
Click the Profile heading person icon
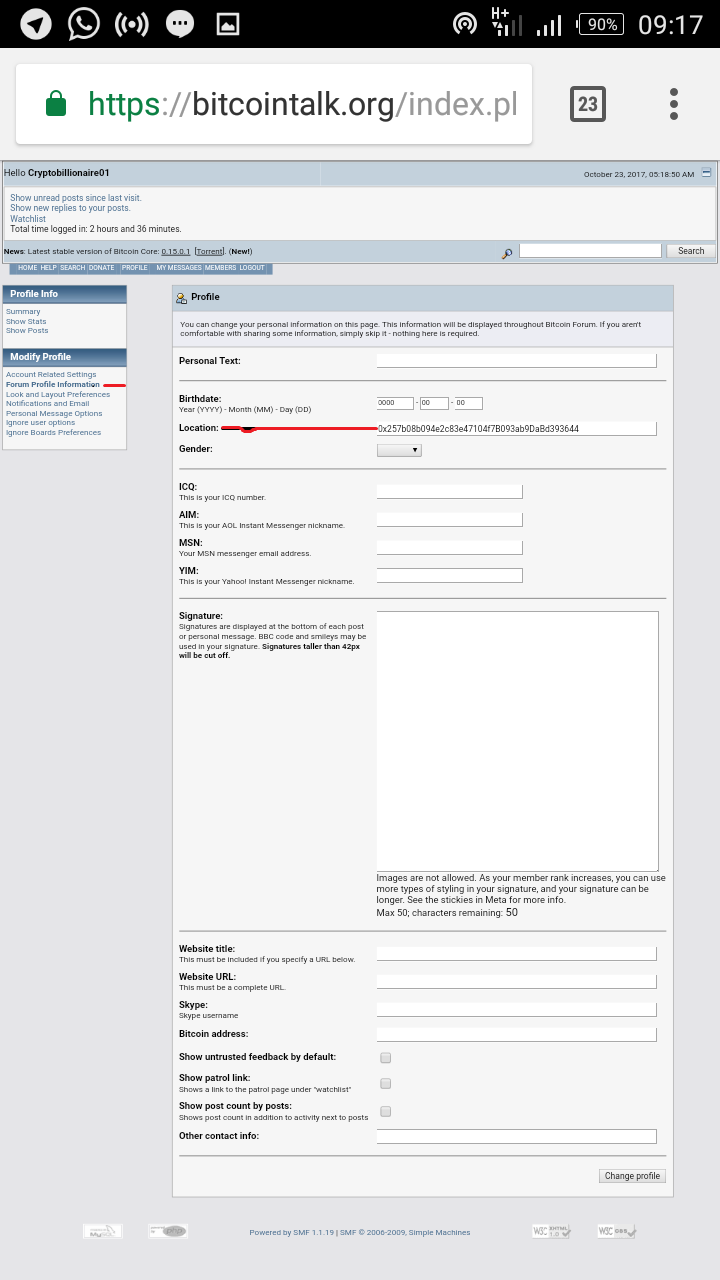tap(181, 298)
